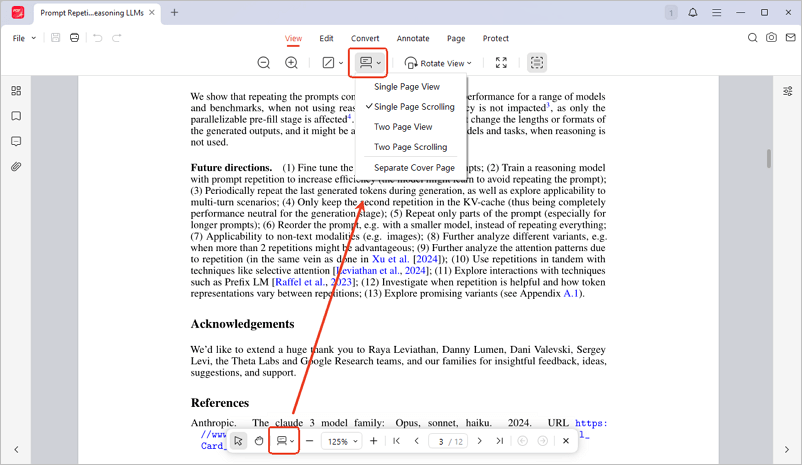Go to the previous page
Image resolution: width=802 pixels, height=465 pixels.
pyautogui.click(x=416, y=441)
